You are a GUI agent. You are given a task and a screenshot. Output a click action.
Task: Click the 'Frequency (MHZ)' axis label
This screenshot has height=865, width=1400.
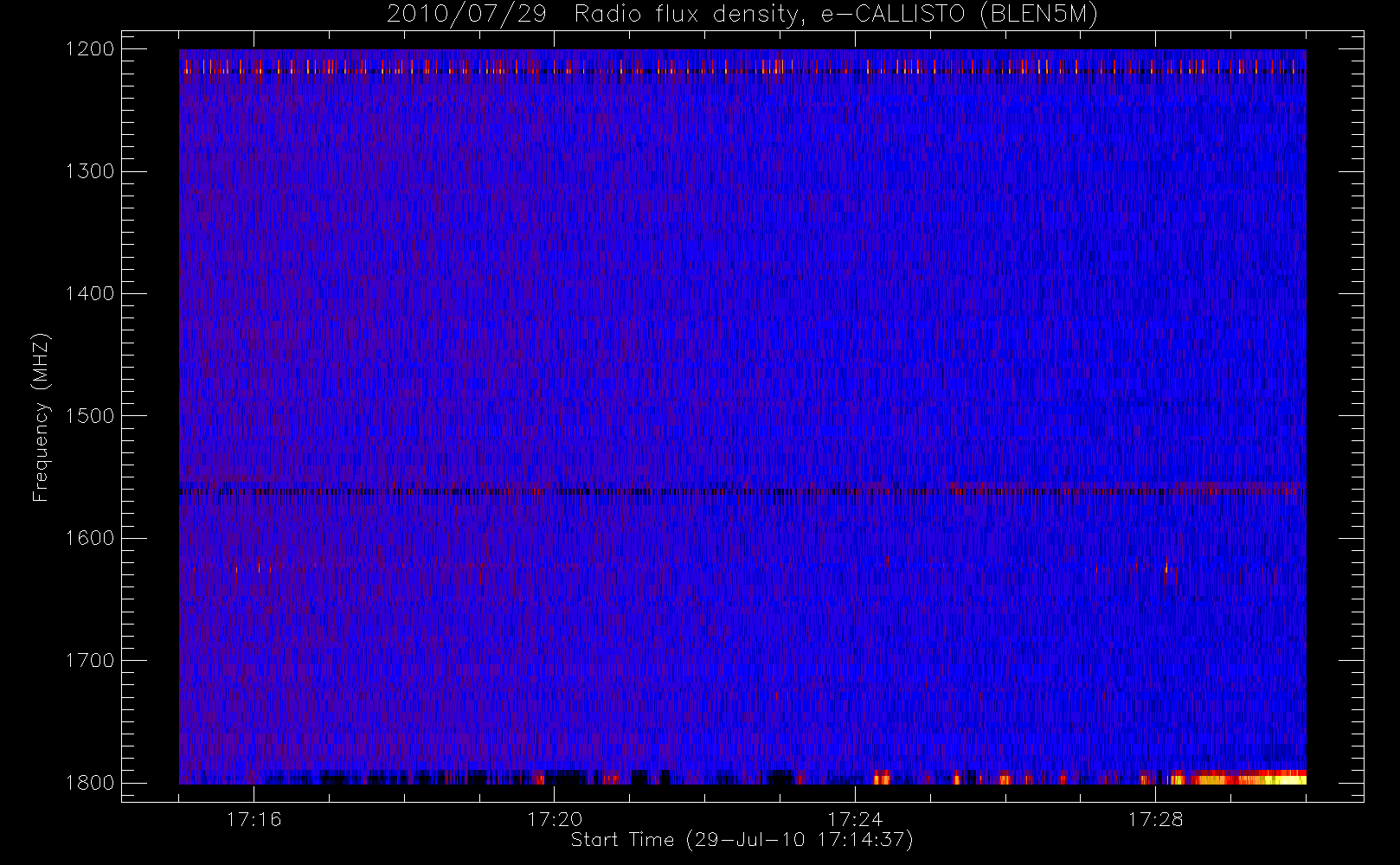(x=41, y=416)
